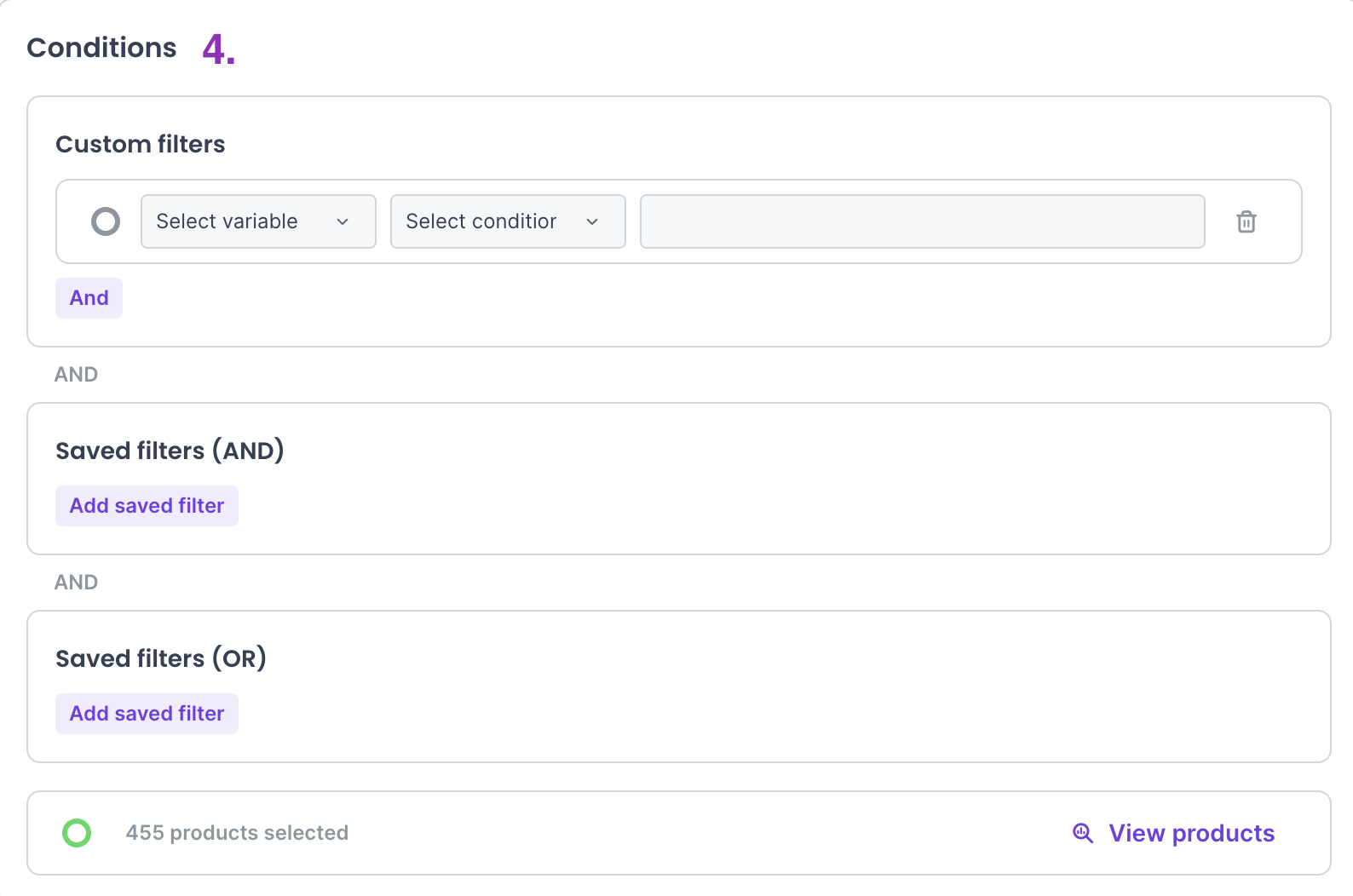The image size is (1353, 896).
Task: Click the Saved filters (OR) heading
Action: click(161, 658)
